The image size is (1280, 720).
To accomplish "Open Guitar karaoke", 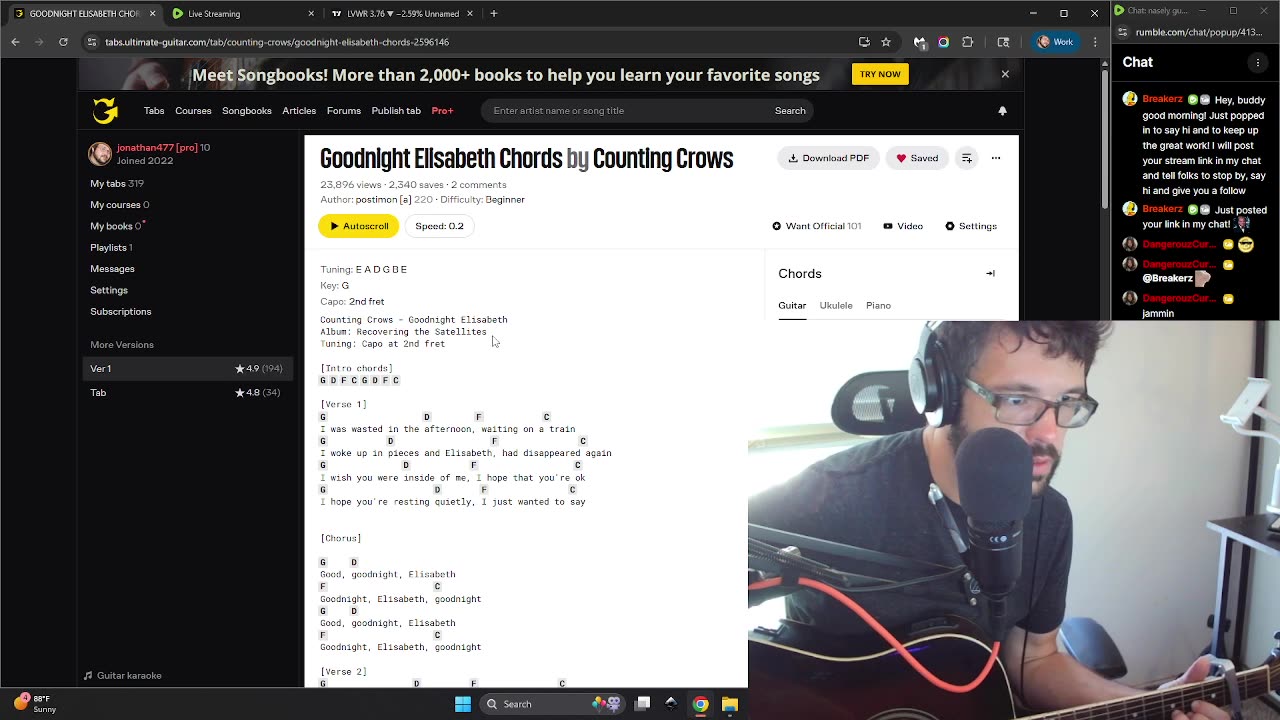I will pyautogui.click(x=122, y=676).
